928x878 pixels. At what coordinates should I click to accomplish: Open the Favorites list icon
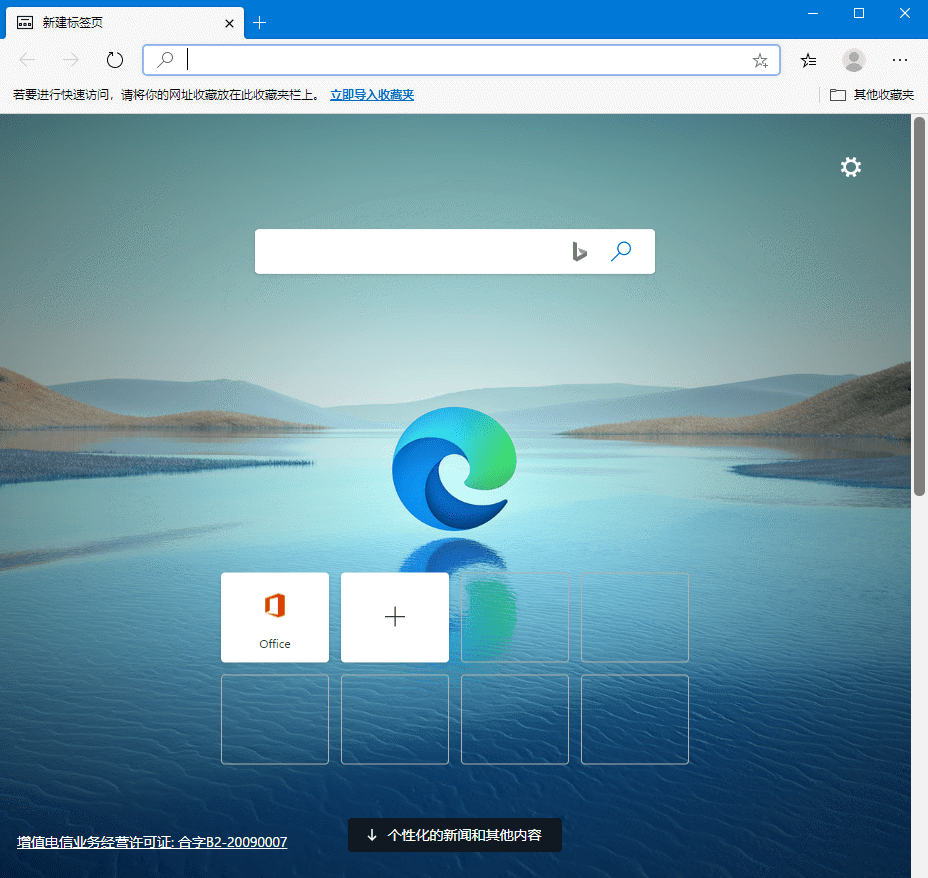(x=809, y=60)
